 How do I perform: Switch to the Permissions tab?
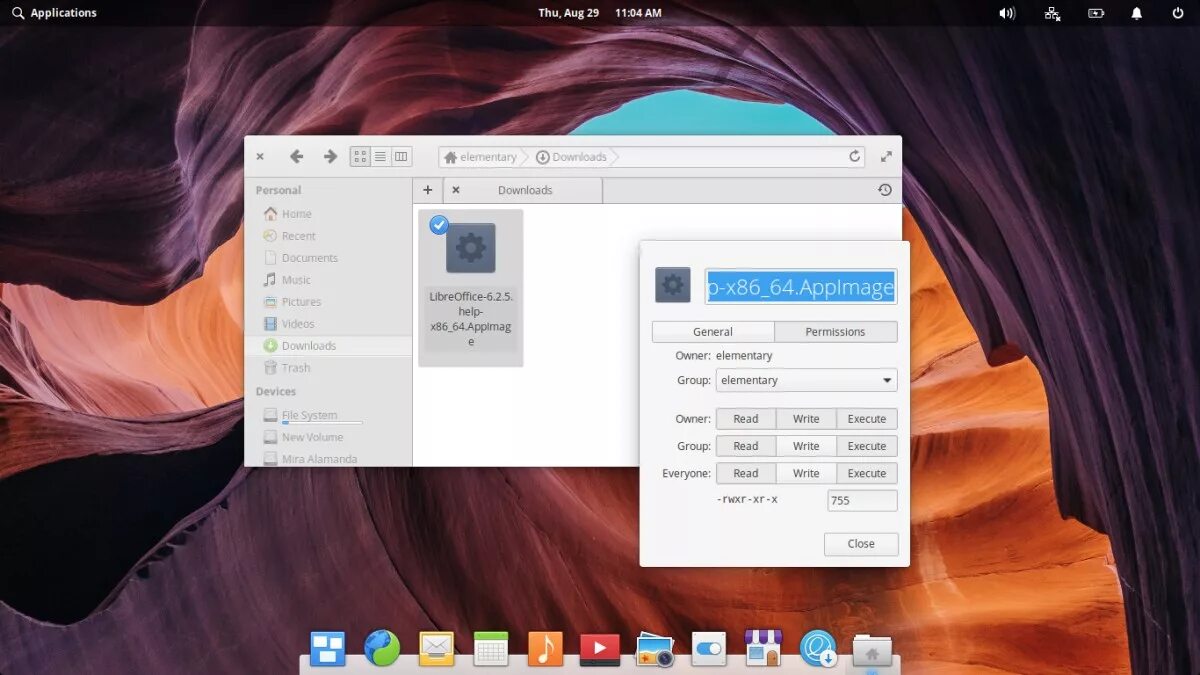point(836,332)
